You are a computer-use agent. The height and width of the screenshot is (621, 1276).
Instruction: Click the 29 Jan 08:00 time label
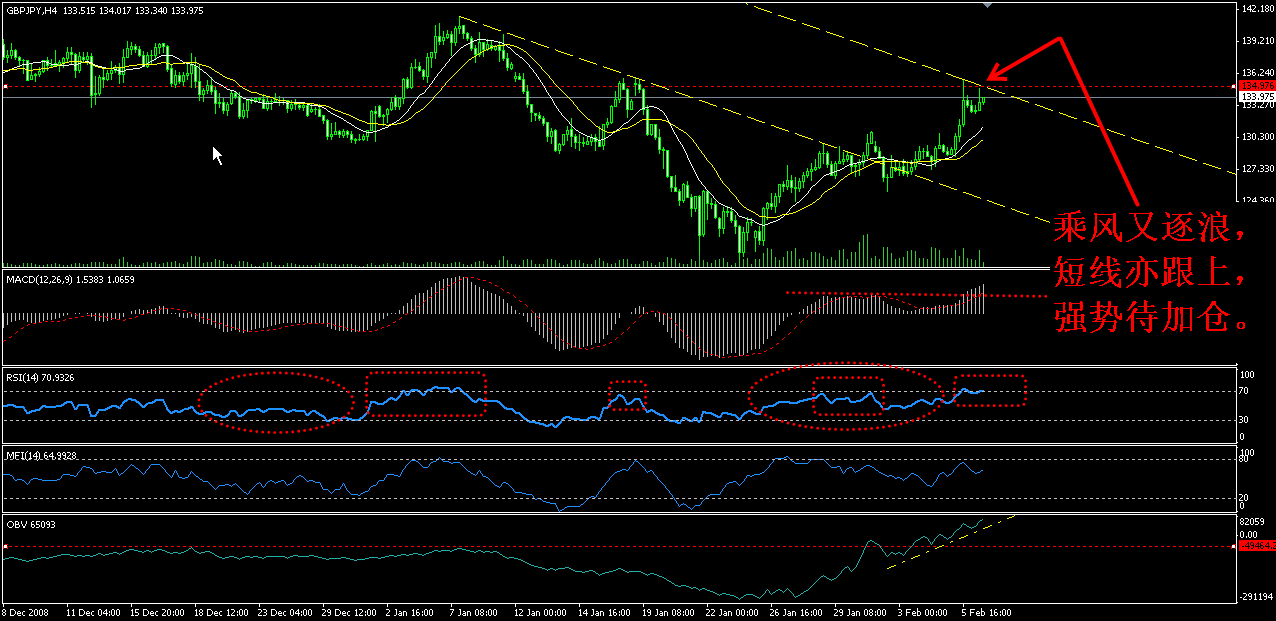(x=859, y=611)
